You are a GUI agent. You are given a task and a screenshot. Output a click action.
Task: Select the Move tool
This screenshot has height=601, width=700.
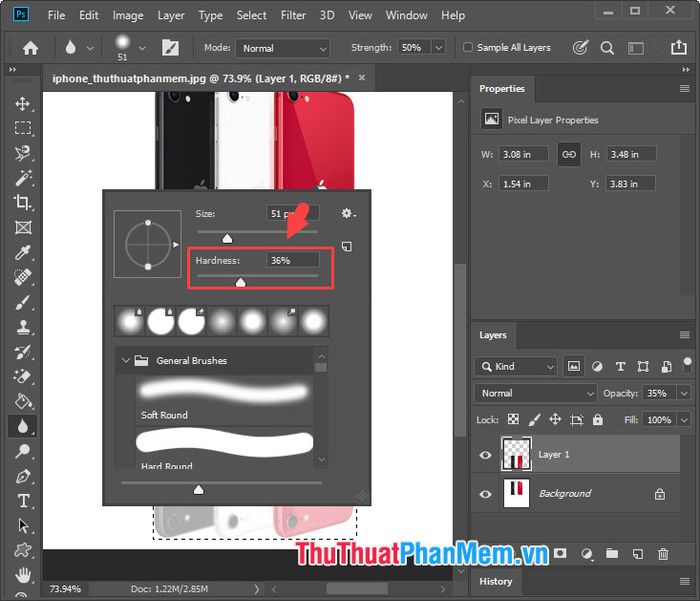(x=22, y=104)
